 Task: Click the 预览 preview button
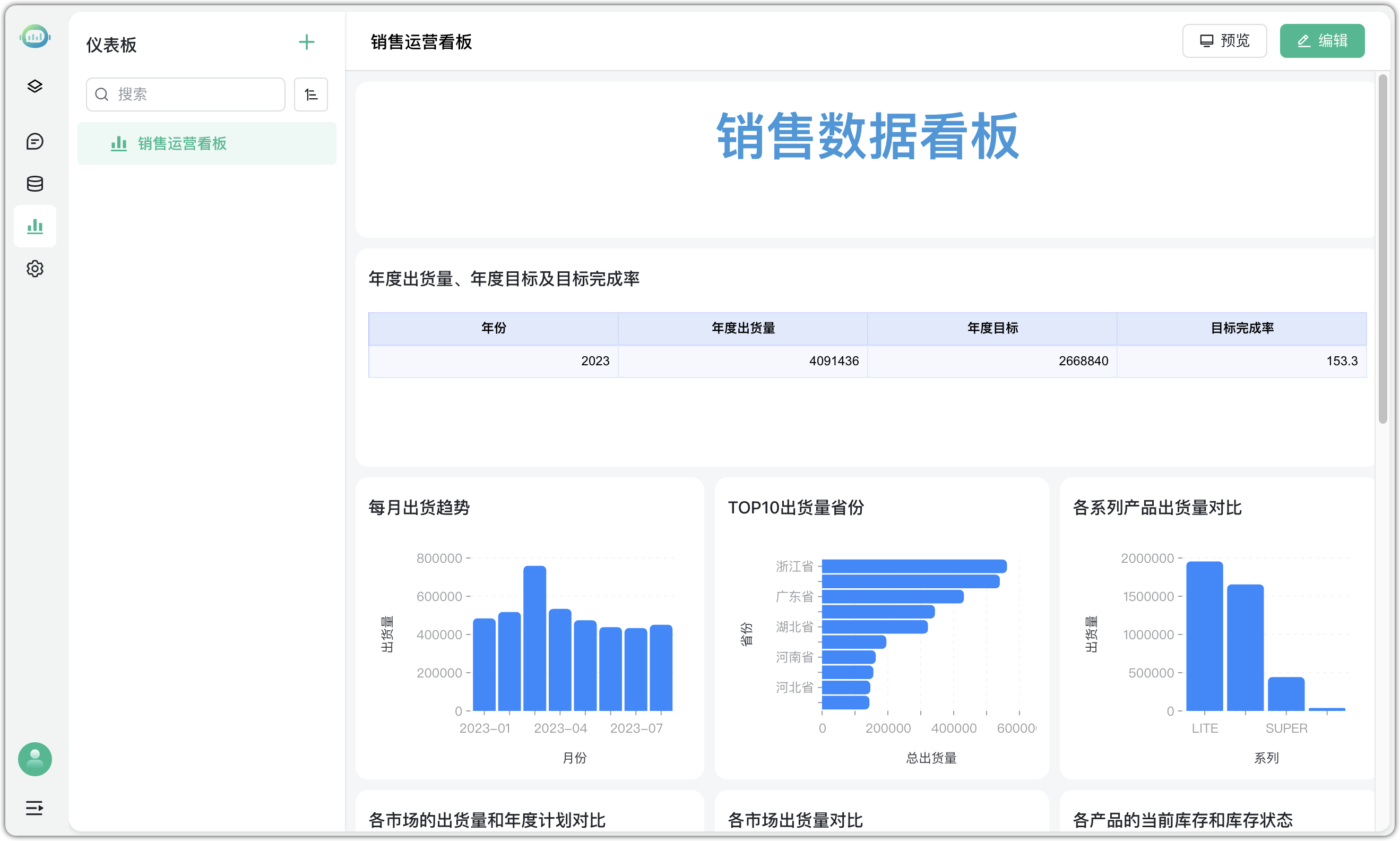(1224, 41)
